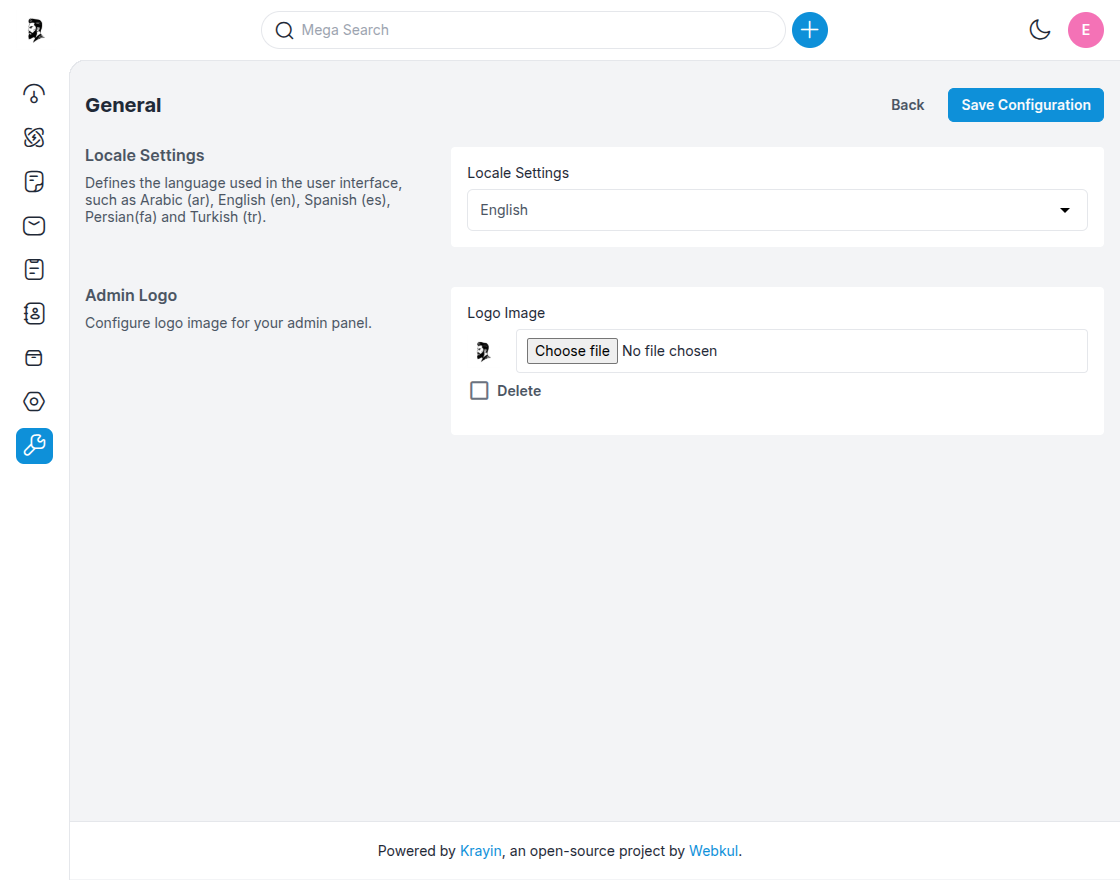Click the Choose file button

pos(572,351)
